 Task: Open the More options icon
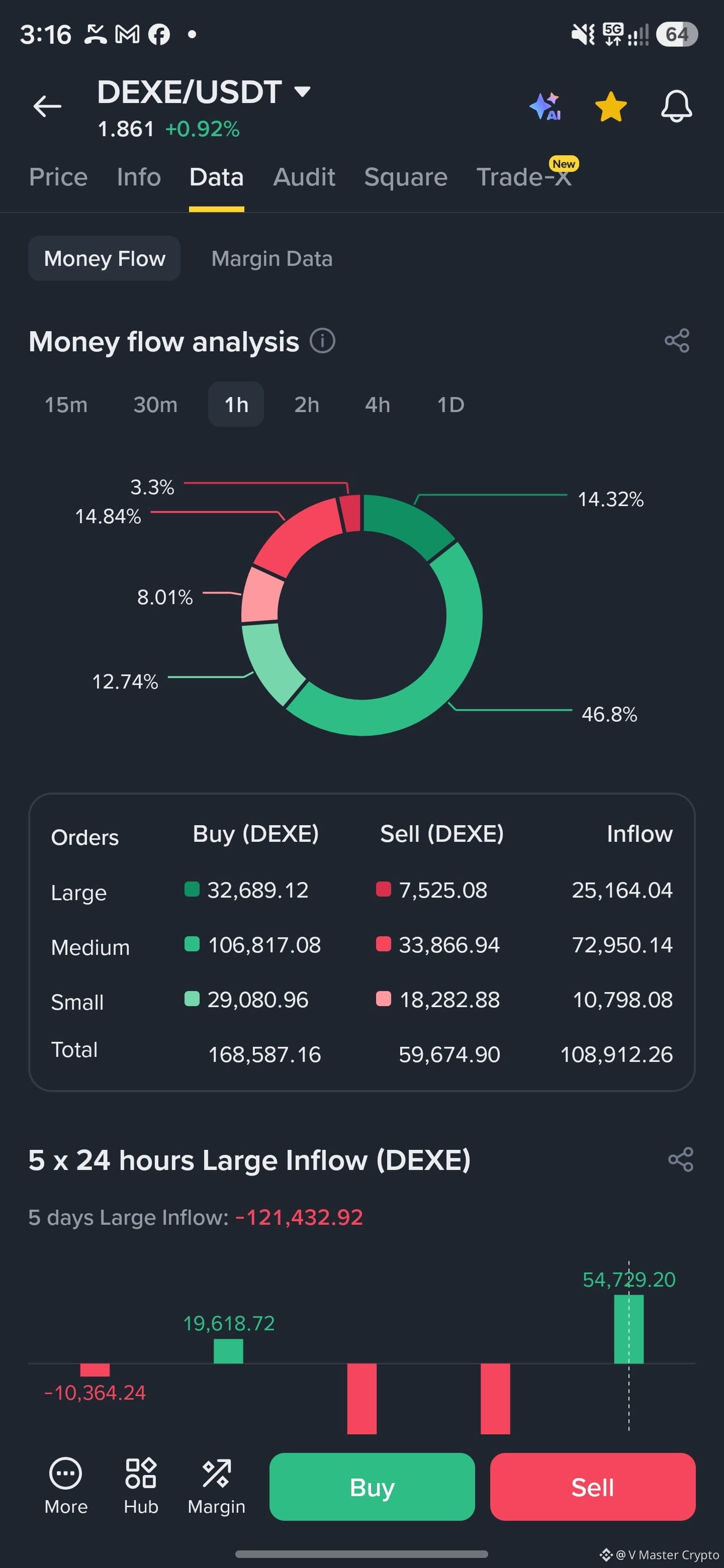coord(66,1486)
